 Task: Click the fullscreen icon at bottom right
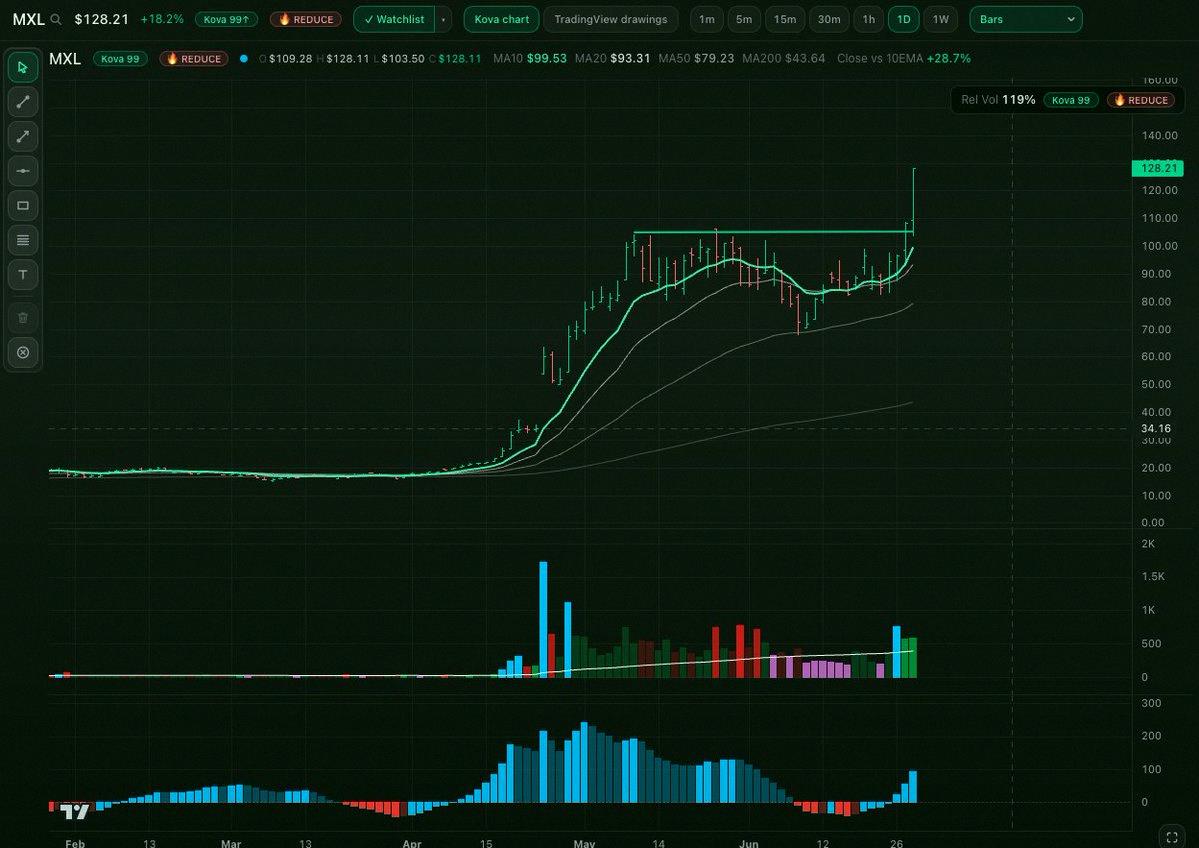click(1171, 837)
